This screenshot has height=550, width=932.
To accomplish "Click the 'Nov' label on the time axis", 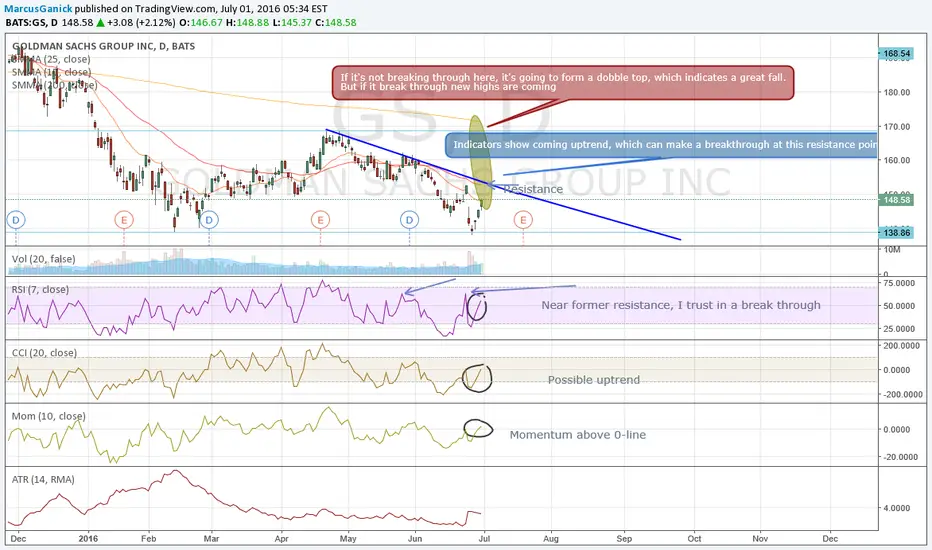I will click(x=760, y=539).
